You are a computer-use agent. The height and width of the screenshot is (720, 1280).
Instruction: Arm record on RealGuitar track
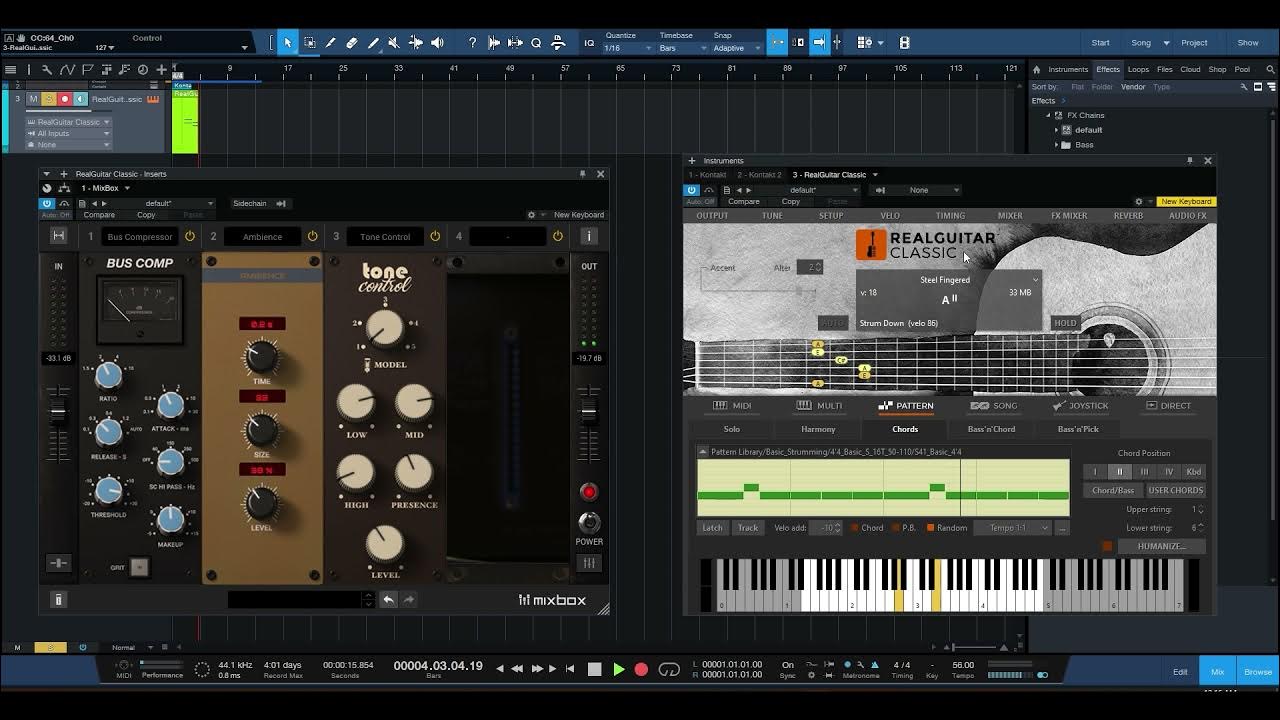click(65, 99)
